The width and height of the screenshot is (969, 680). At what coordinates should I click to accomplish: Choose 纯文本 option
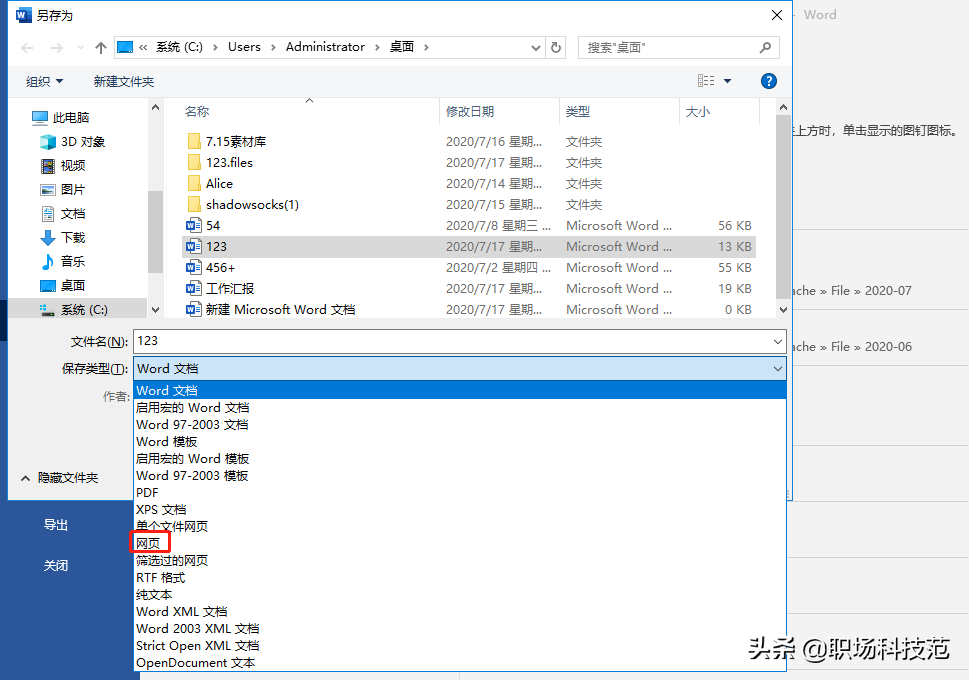click(x=460, y=595)
